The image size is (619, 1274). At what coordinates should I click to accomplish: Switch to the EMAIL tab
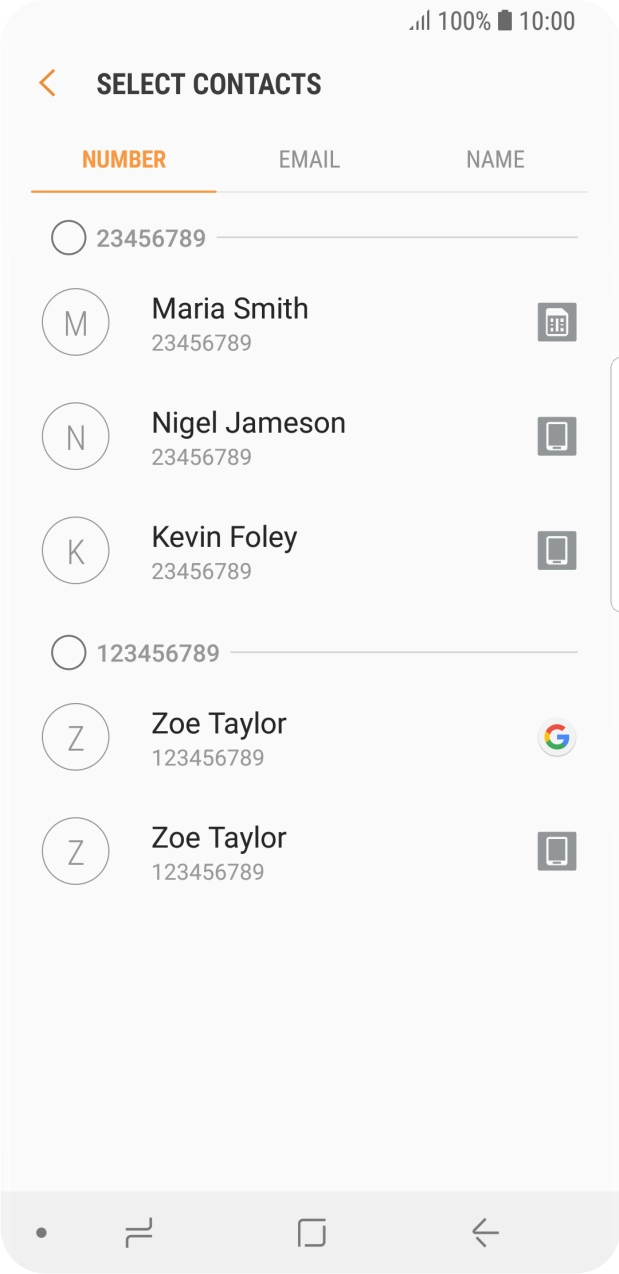(x=309, y=159)
